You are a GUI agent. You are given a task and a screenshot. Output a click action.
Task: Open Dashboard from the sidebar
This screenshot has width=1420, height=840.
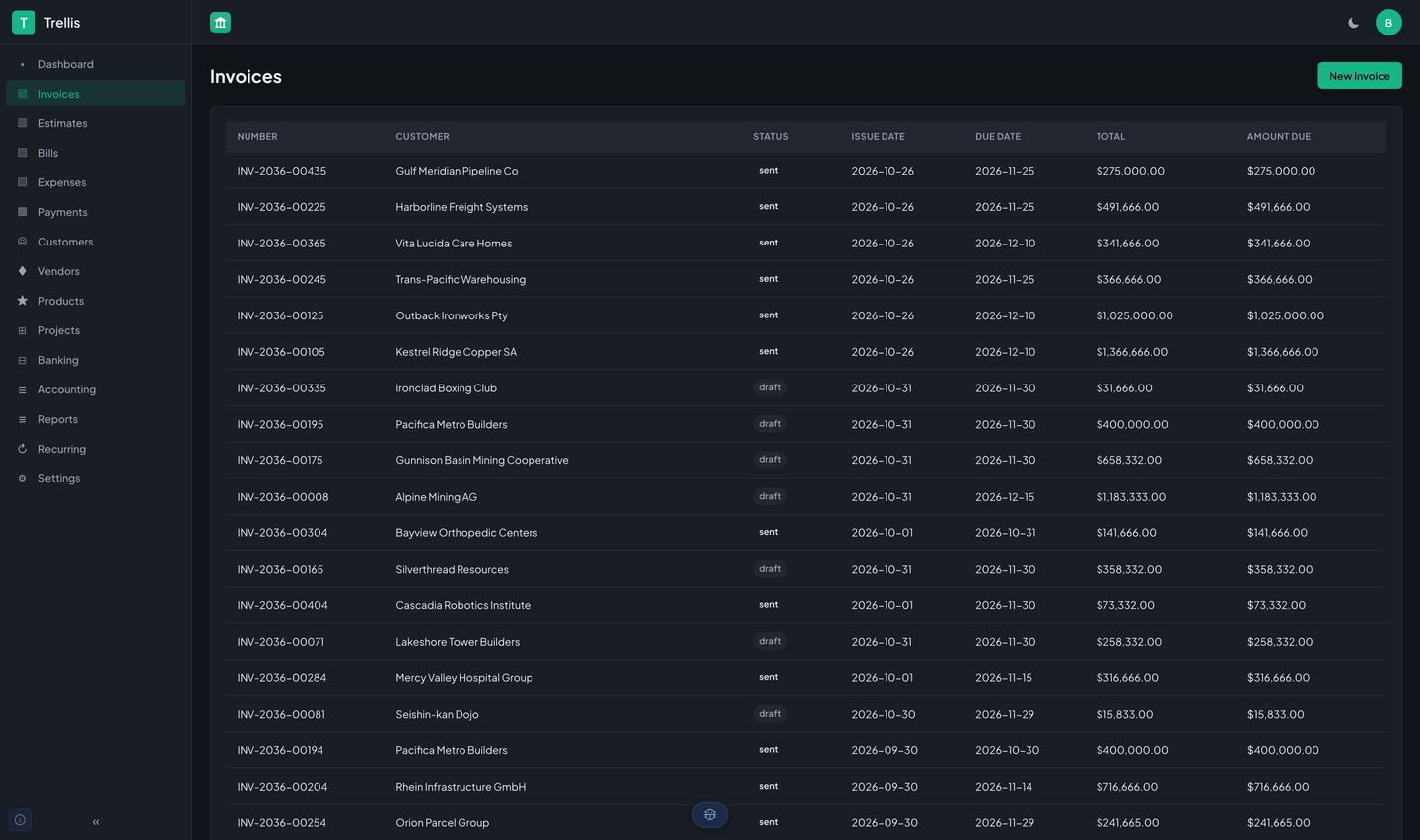tap(96, 64)
